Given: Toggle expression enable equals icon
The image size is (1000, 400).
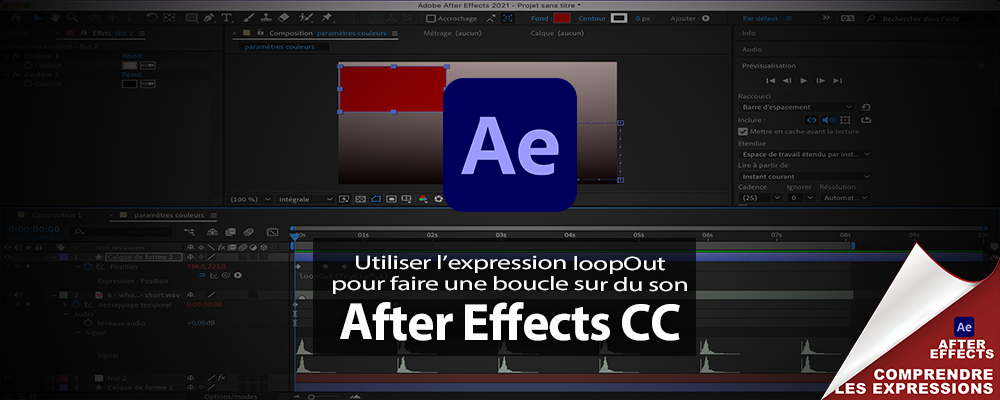Looking at the screenshot, I should tap(203, 275).
